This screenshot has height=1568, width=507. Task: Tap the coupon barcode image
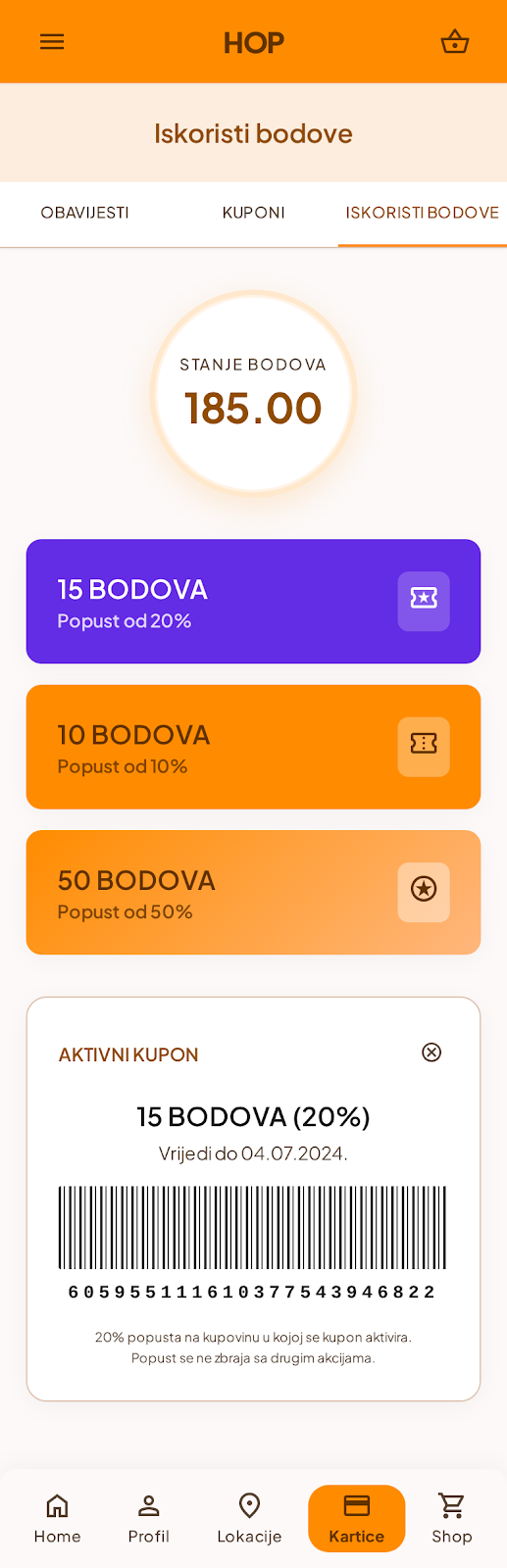pyautogui.click(x=253, y=1228)
